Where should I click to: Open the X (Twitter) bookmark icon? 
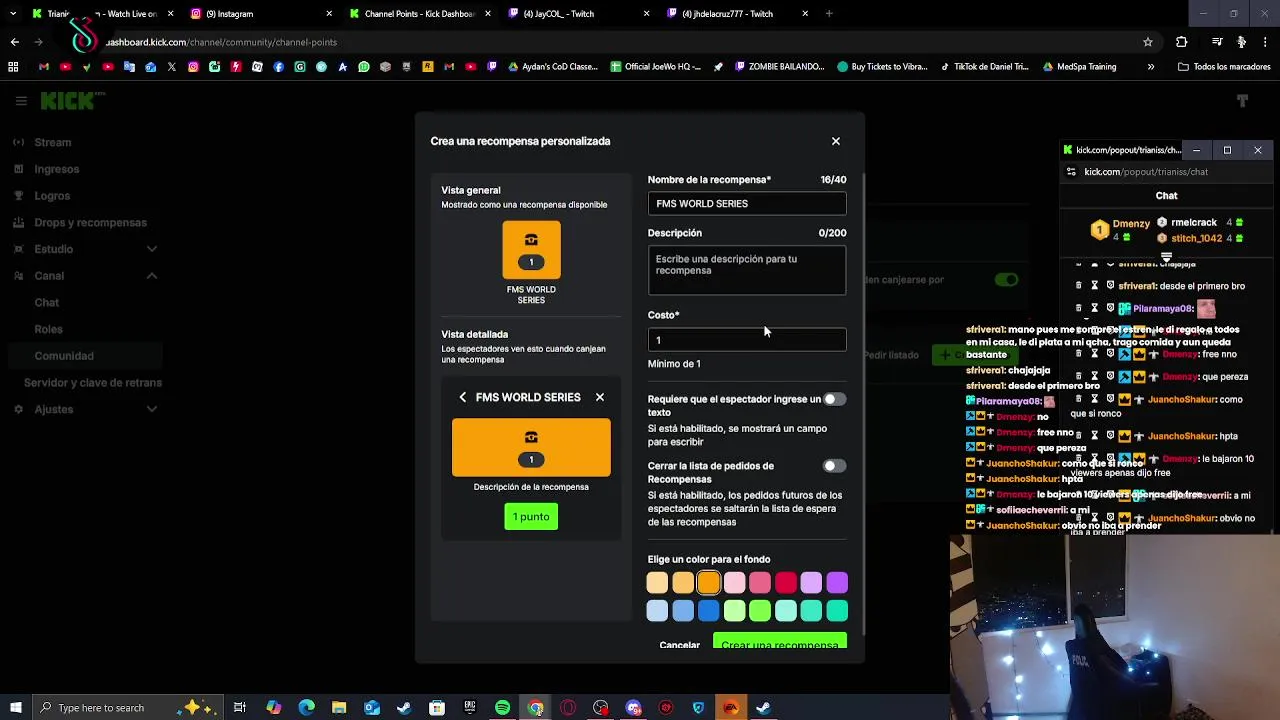(172, 67)
